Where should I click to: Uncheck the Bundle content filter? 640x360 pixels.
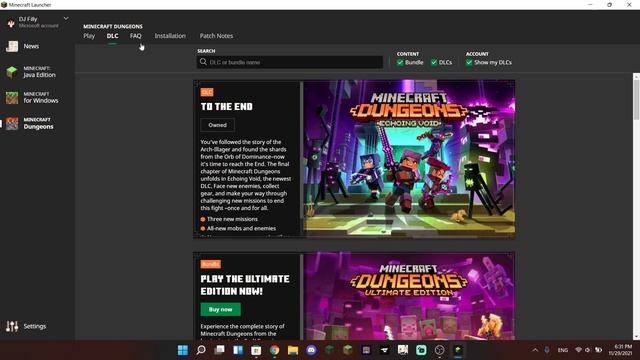[x=400, y=62]
